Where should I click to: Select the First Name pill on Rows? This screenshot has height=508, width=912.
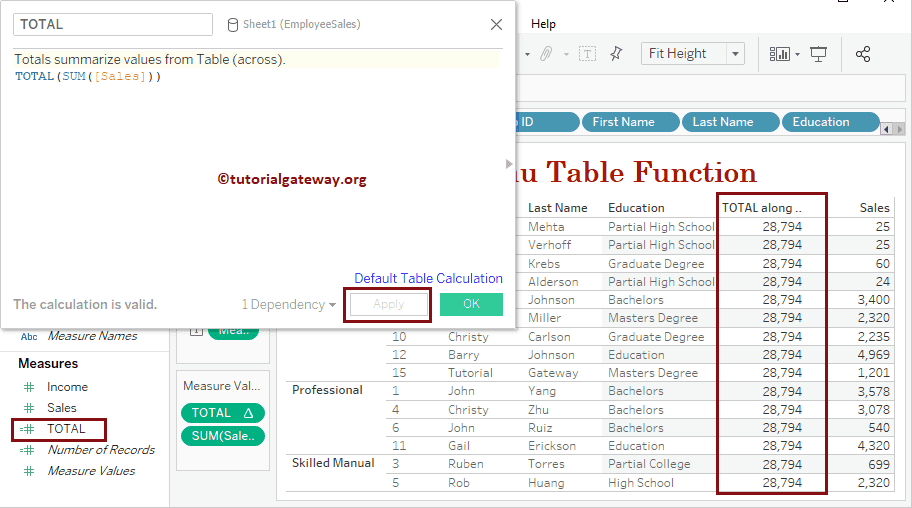[x=630, y=122]
